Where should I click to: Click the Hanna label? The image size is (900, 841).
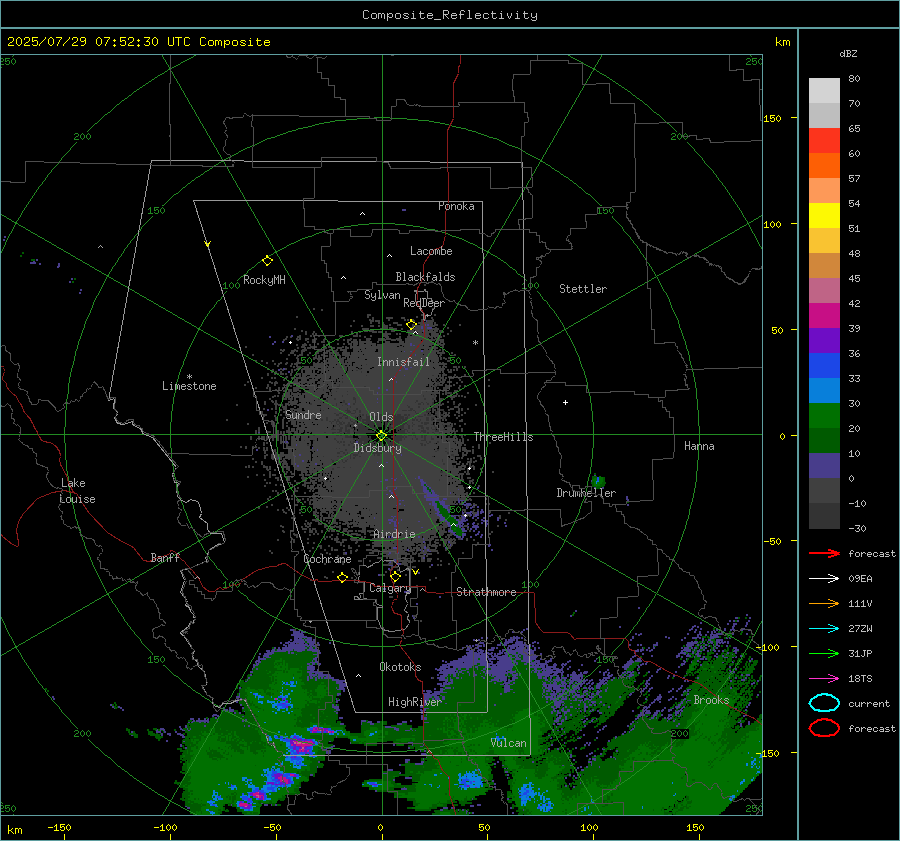(x=699, y=446)
